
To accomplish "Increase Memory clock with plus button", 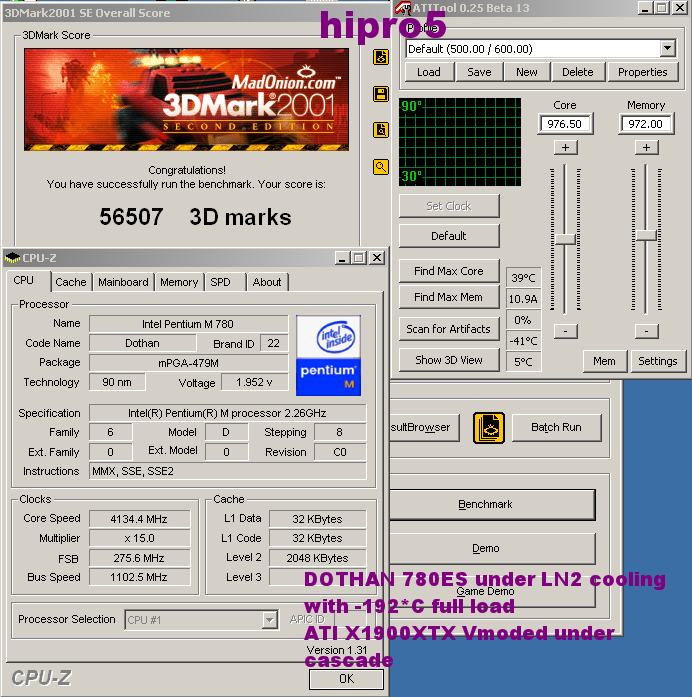I will pos(647,148).
